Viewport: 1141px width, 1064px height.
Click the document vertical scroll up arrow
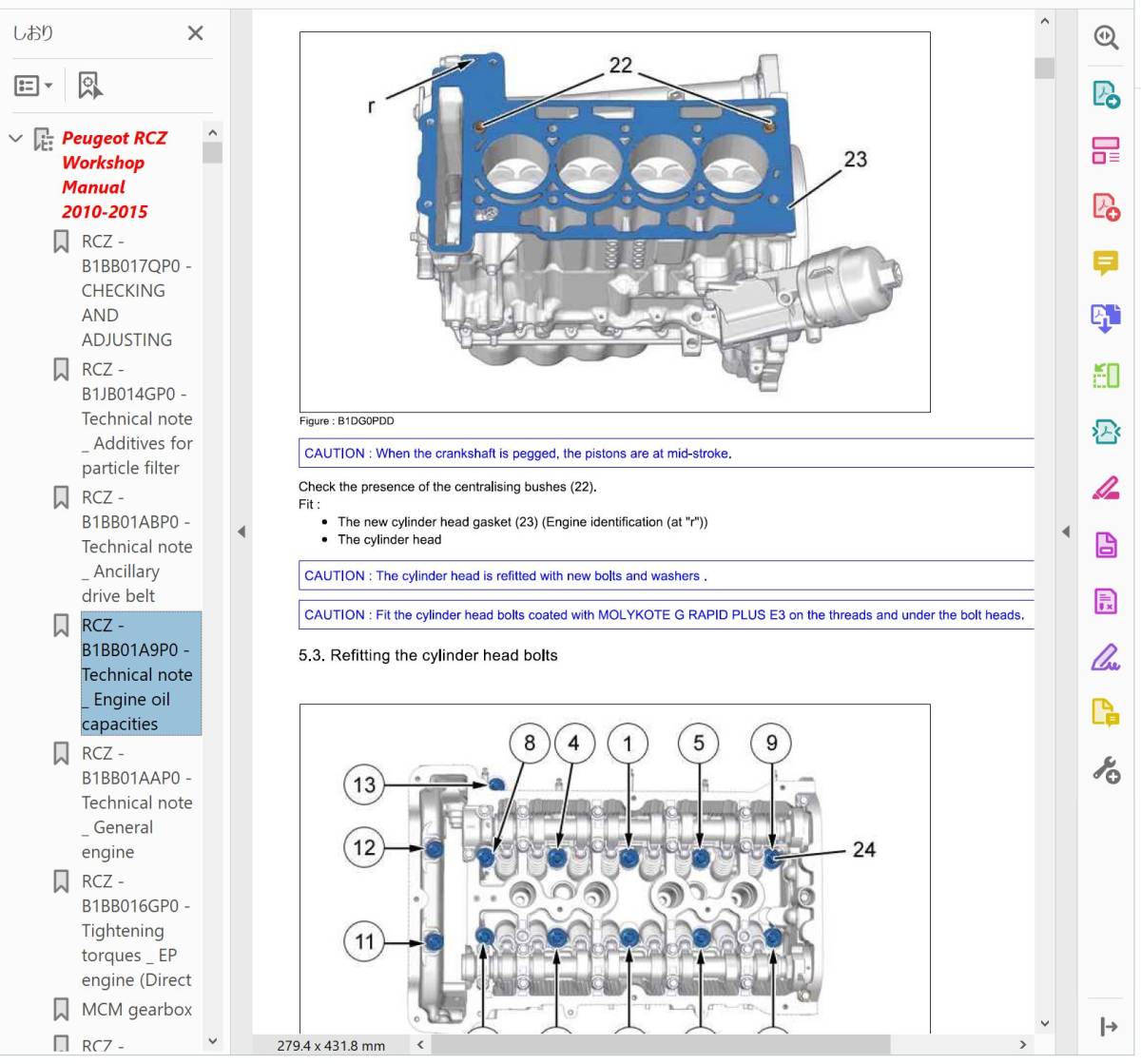point(1044,21)
